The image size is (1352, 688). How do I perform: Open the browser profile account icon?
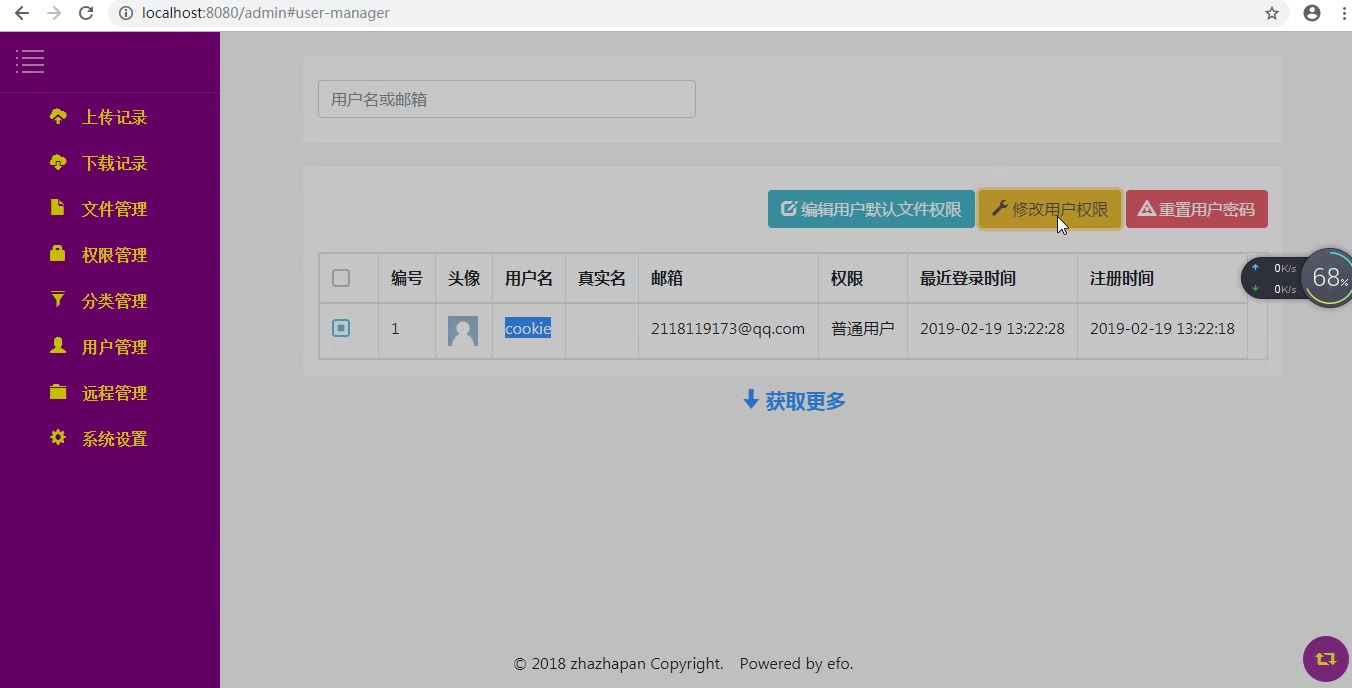[x=1312, y=13]
